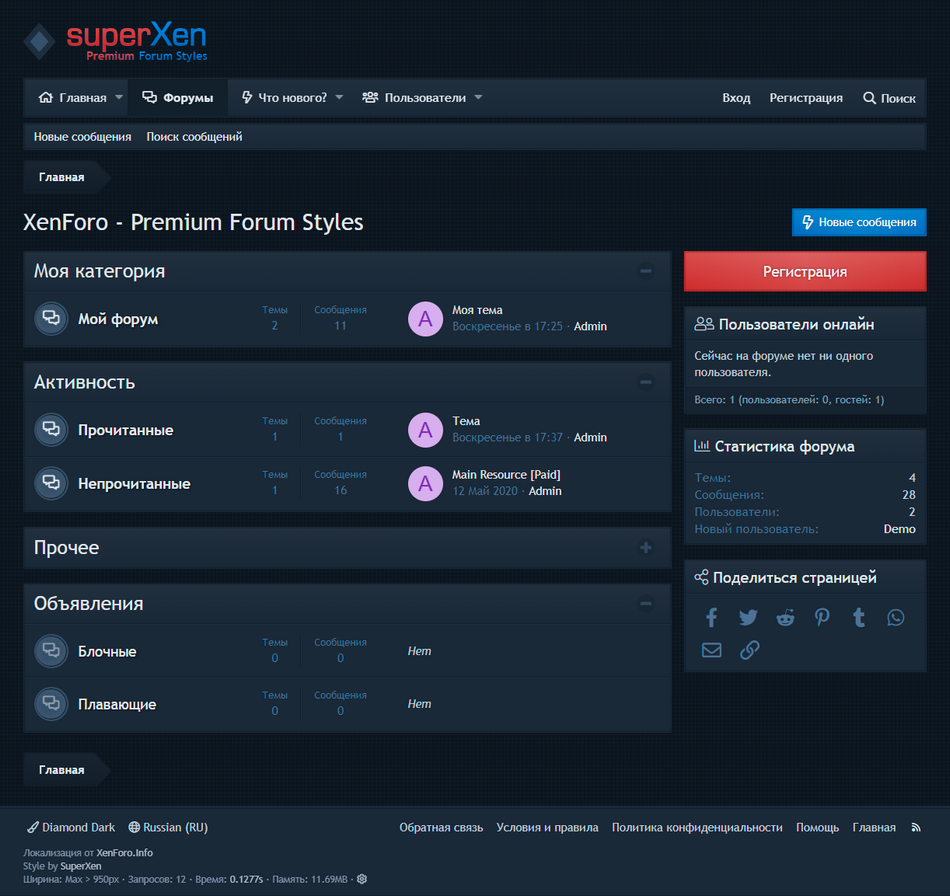Open the Форумы navigation tab
Screen dimensions: 950x896
click(x=178, y=98)
